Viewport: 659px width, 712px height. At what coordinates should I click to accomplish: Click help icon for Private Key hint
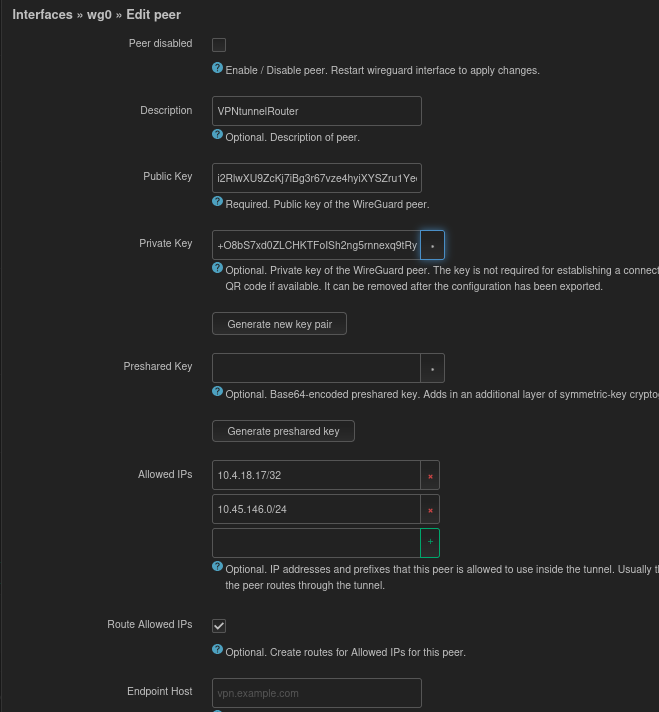click(x=218, y=268)
